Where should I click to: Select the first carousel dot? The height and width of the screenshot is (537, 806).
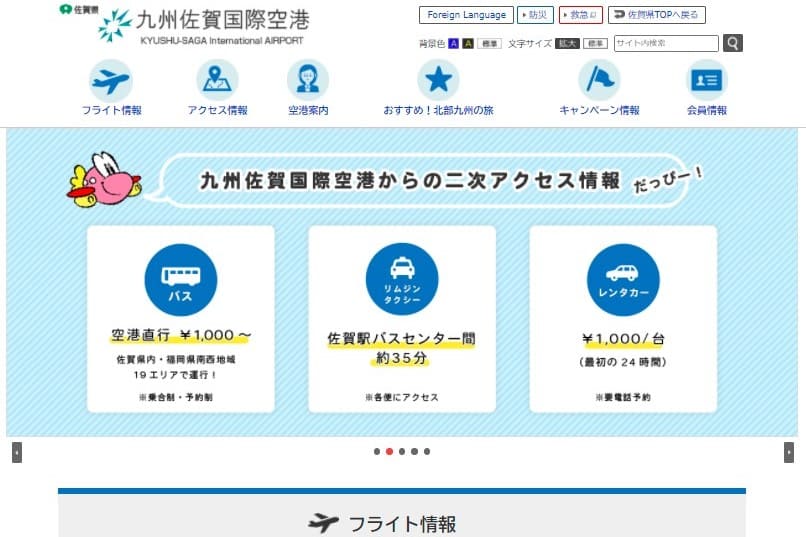tap(377, 452)
